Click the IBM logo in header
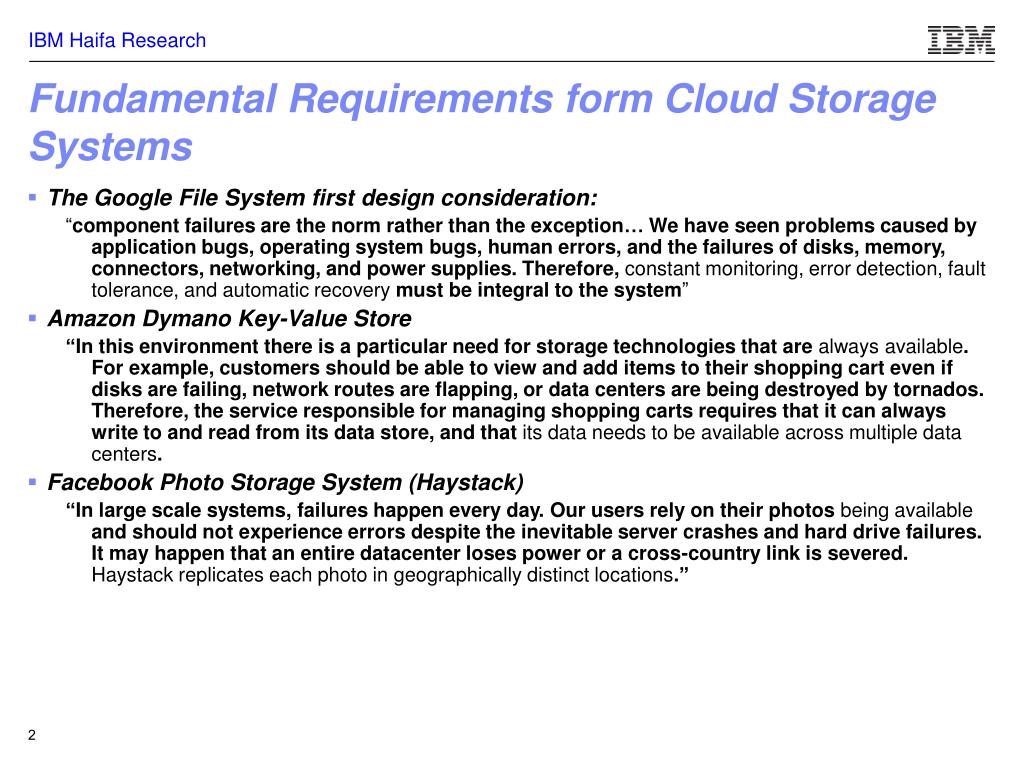The height and width of the screenshot is (768, 1024). 961,39
